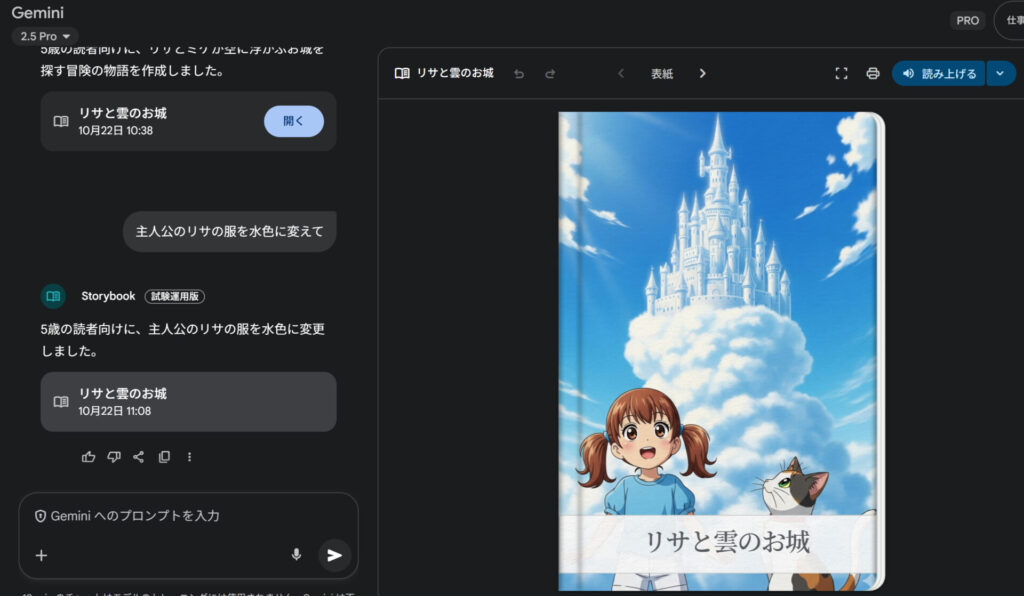Undo the last storybook change
Screen dimensions: 1024x596
click(518, 73)
